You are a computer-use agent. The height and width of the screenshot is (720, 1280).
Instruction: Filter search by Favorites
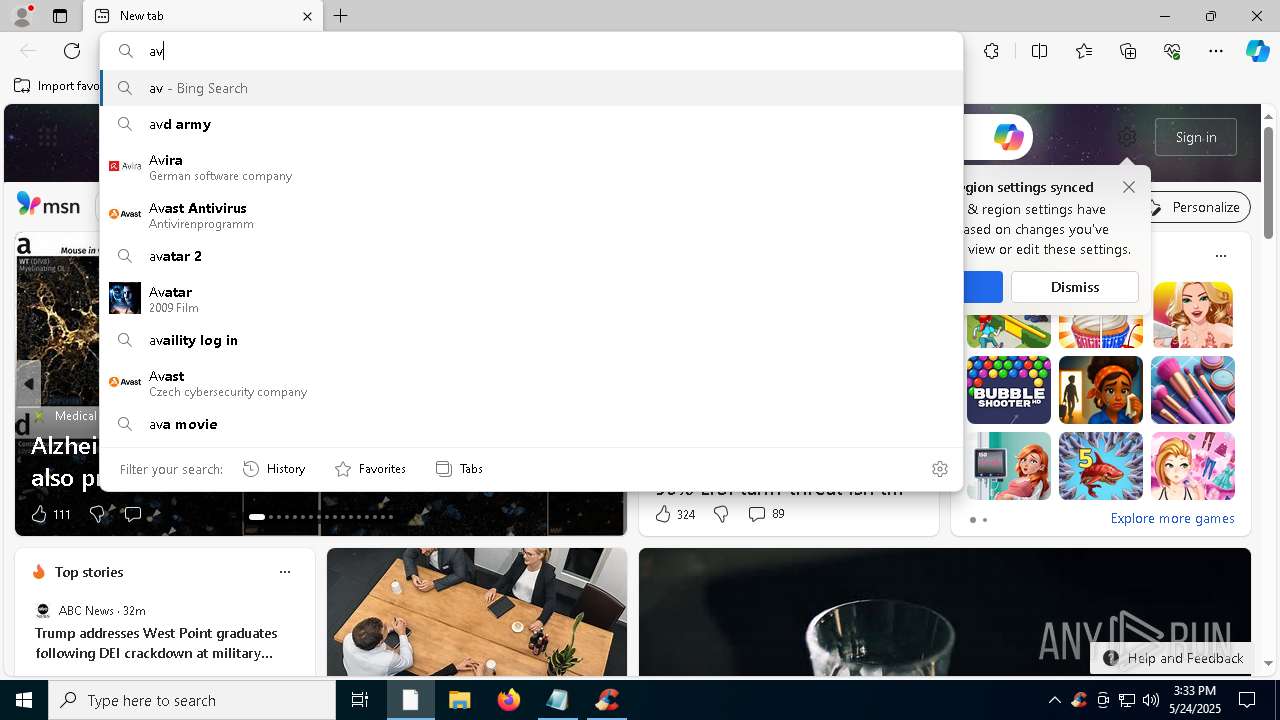(370, 468)
